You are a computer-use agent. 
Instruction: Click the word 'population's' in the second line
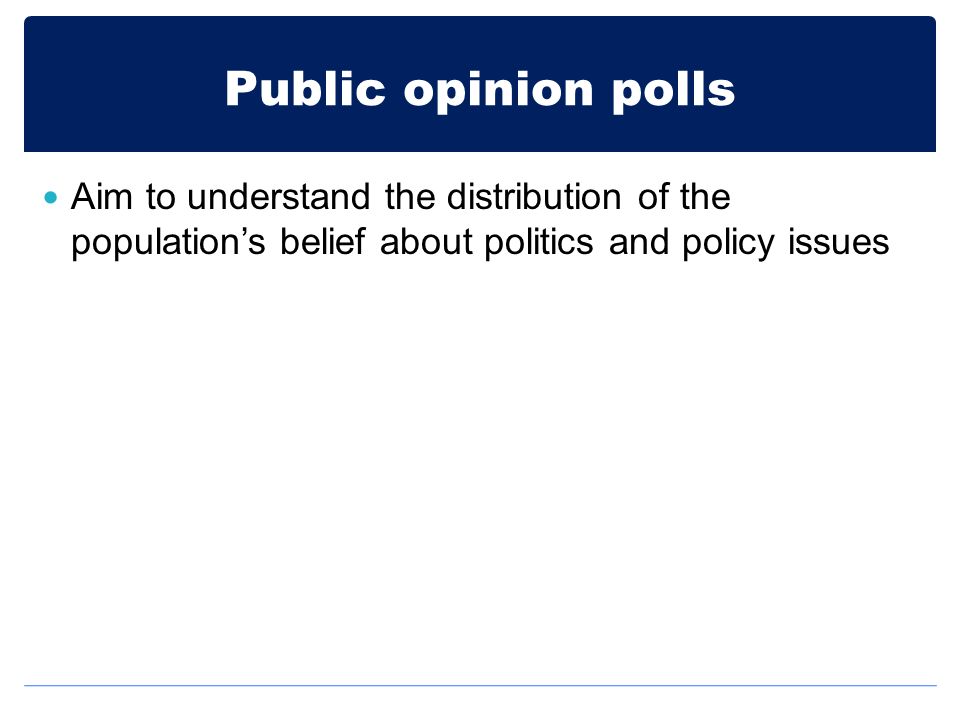click(168, 243)
